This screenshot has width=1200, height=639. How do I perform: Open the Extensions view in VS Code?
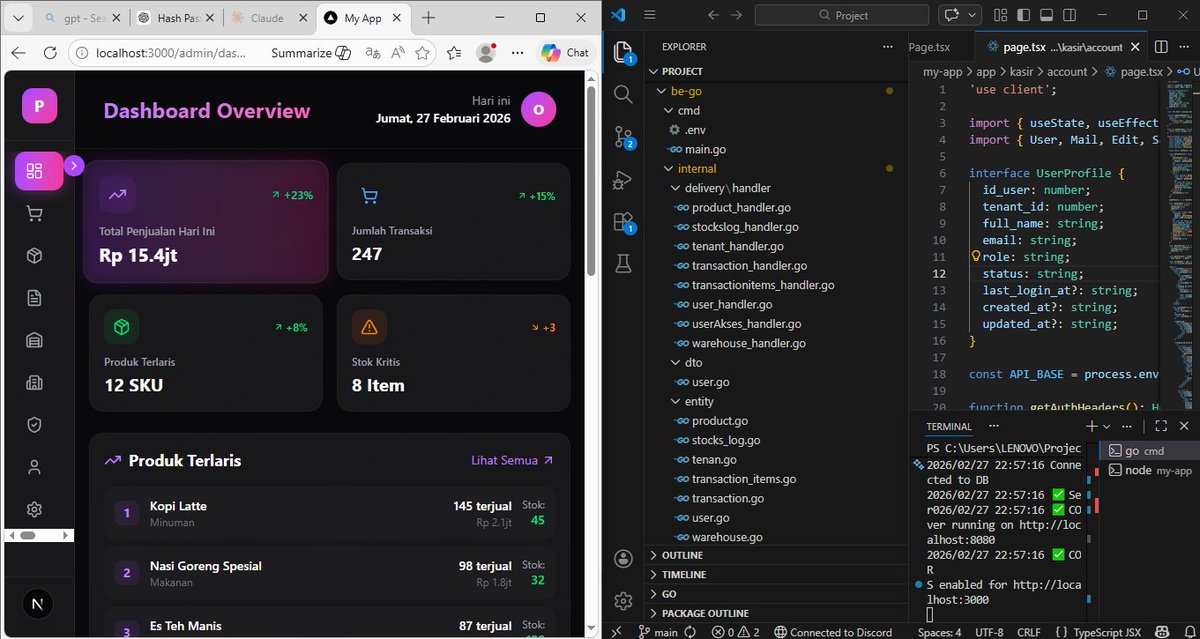click(622, 221)
